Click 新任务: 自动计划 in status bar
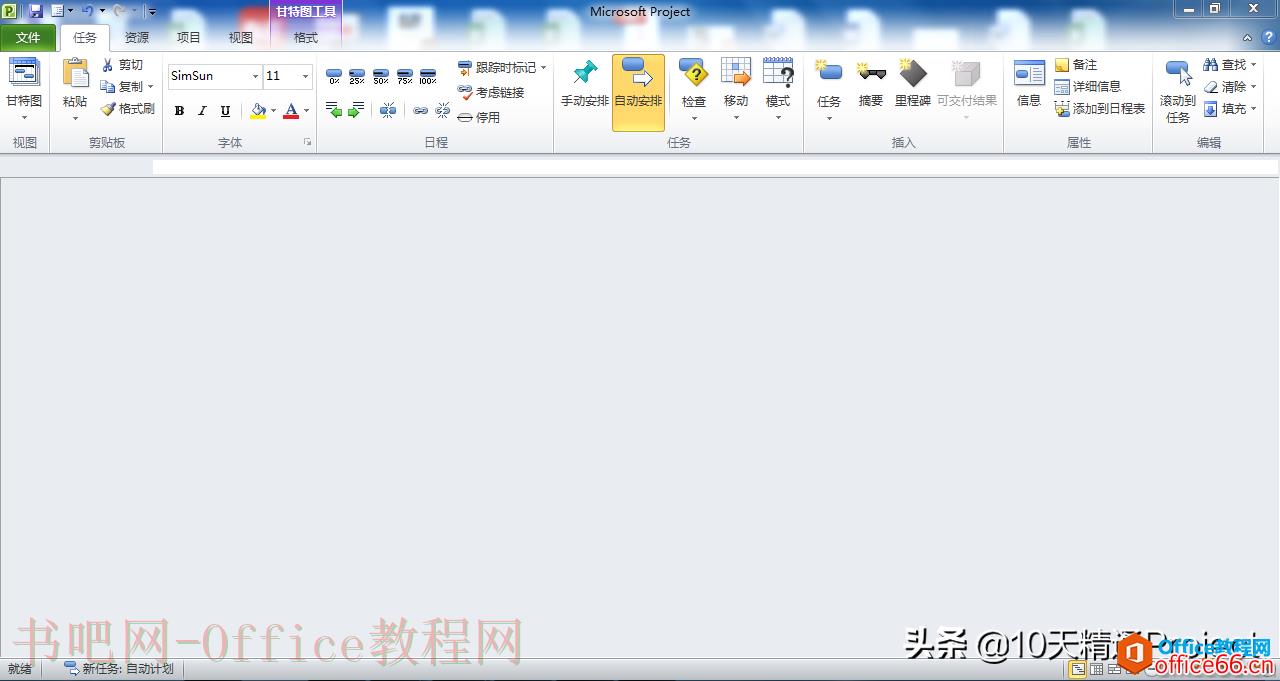 click(119, 669)
